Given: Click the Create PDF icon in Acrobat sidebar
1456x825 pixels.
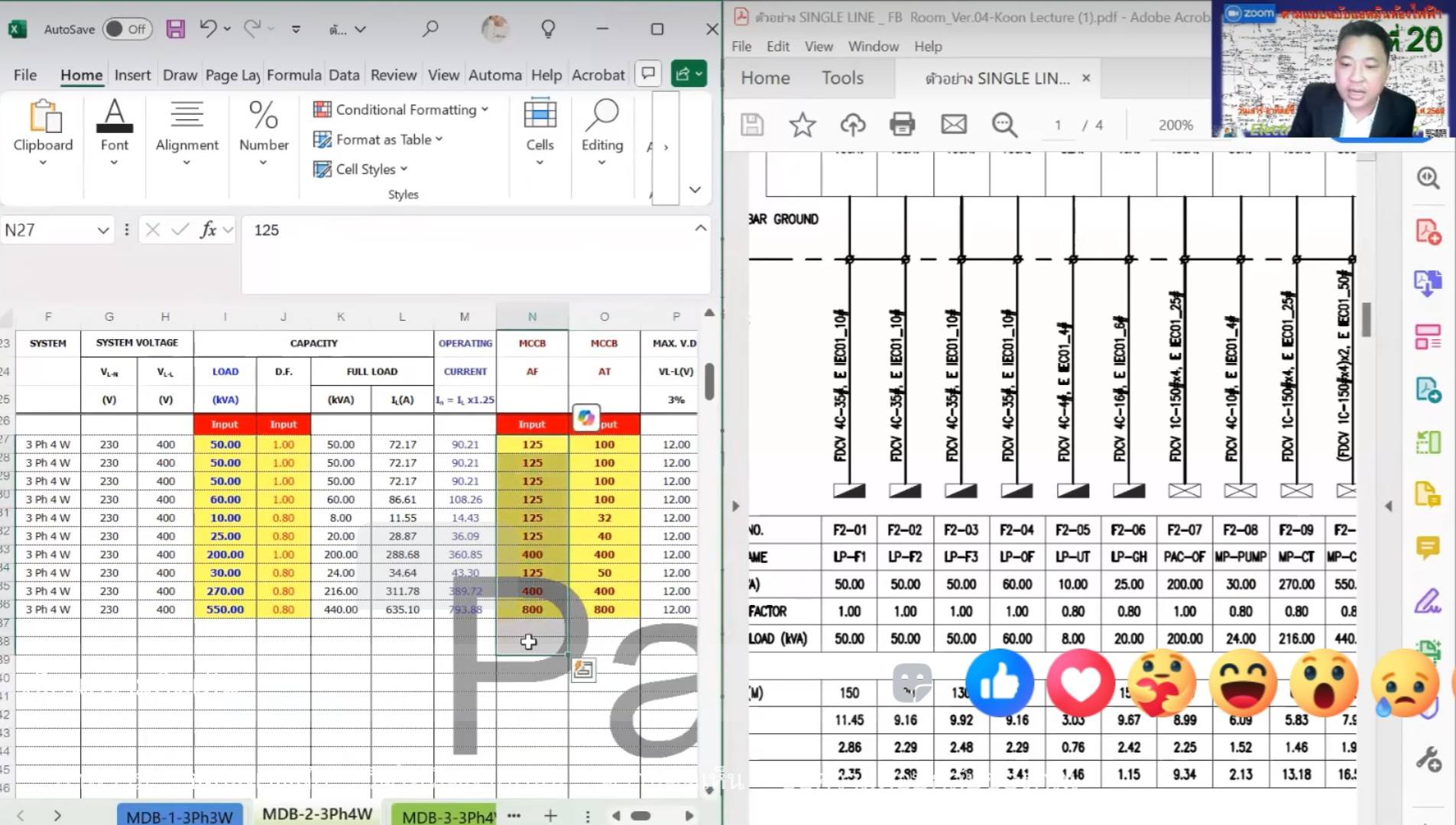Looking at the screenshot, I should pos(1428,231).
